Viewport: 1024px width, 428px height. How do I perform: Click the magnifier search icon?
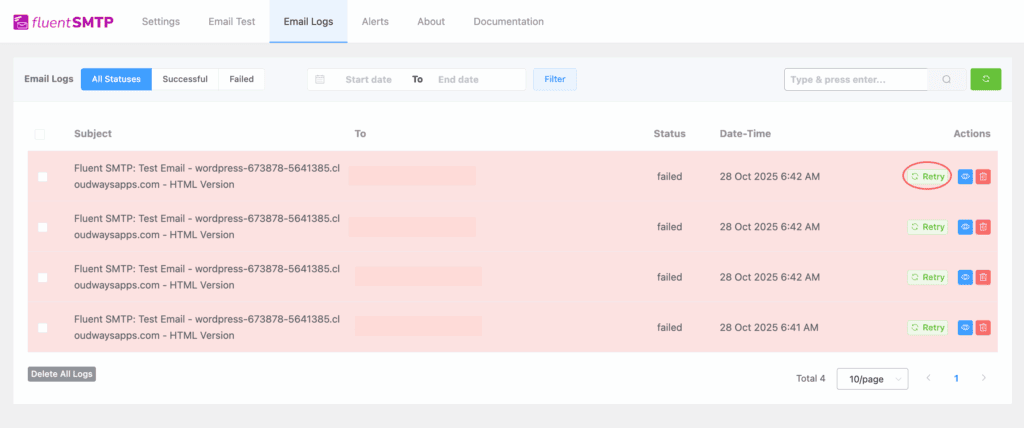946,80
